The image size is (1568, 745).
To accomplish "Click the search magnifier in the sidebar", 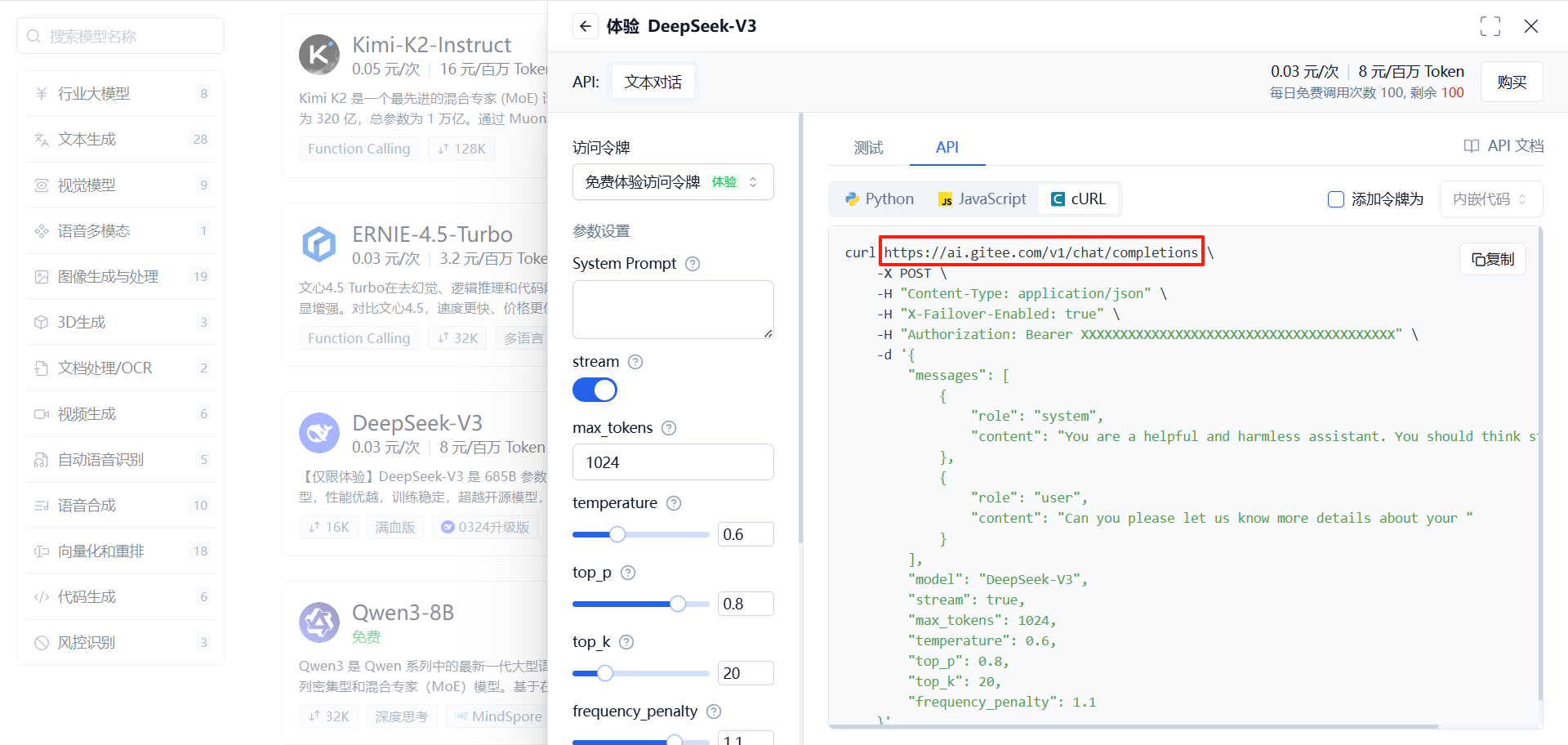I will click(33, 35).
